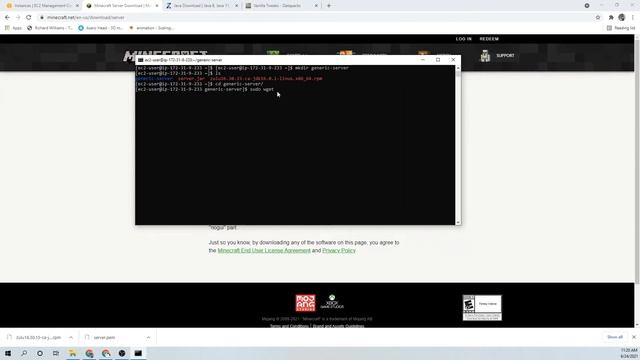Go back in browser history
Viewport: 640px width, 360px height.
[x=7, y=18]
